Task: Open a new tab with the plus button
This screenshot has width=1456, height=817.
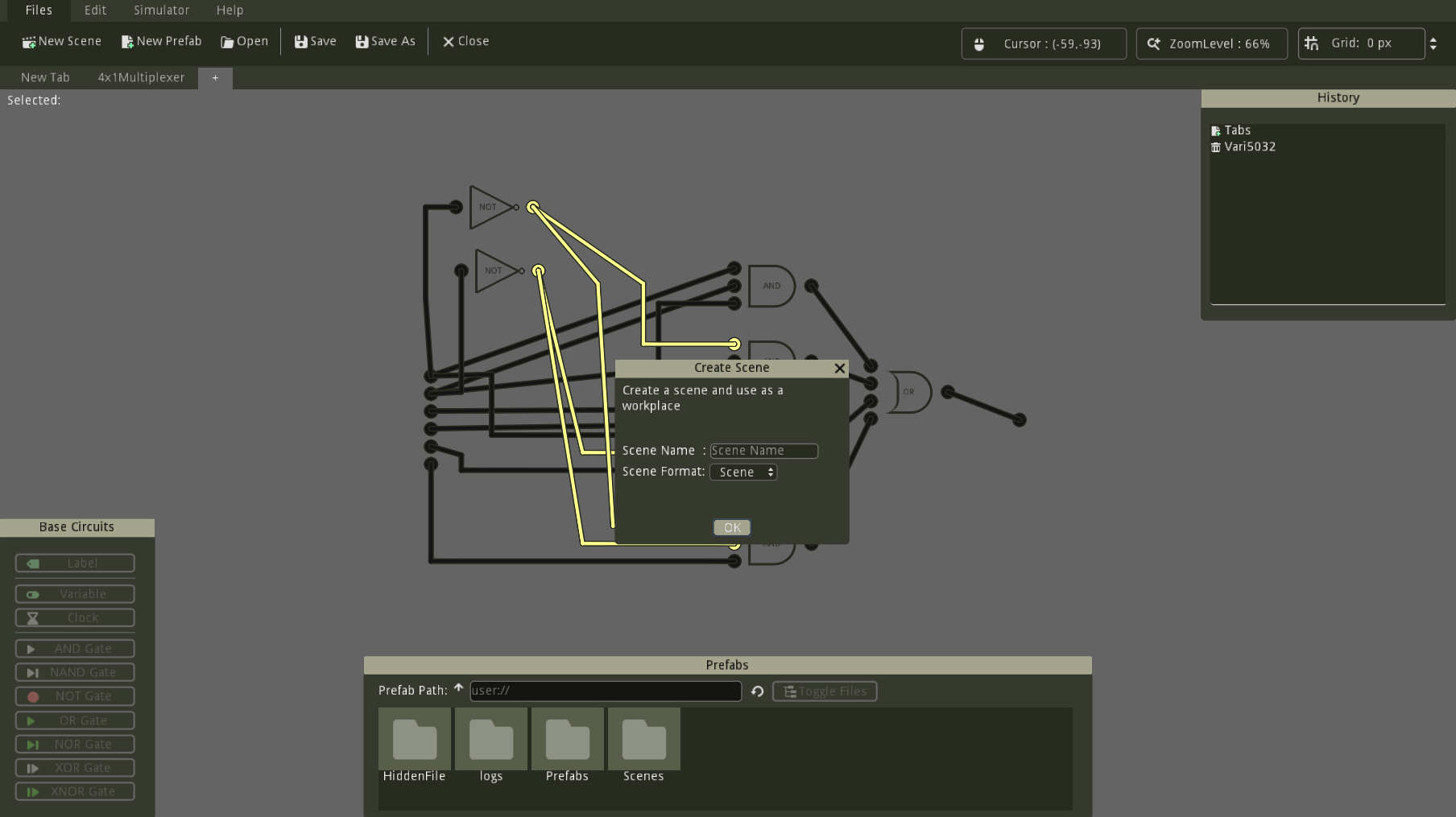Action: click(x=215, y=77)
